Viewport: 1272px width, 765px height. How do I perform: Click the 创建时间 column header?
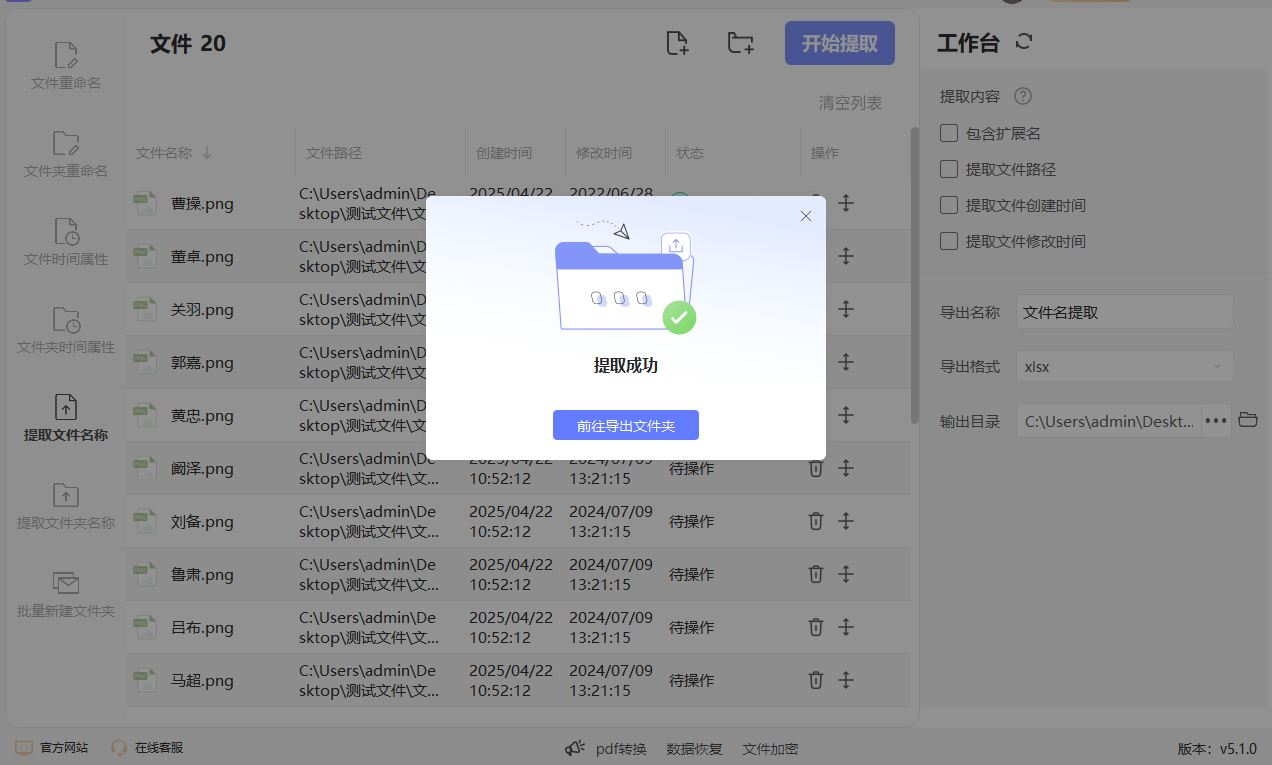tap(504, 153)
